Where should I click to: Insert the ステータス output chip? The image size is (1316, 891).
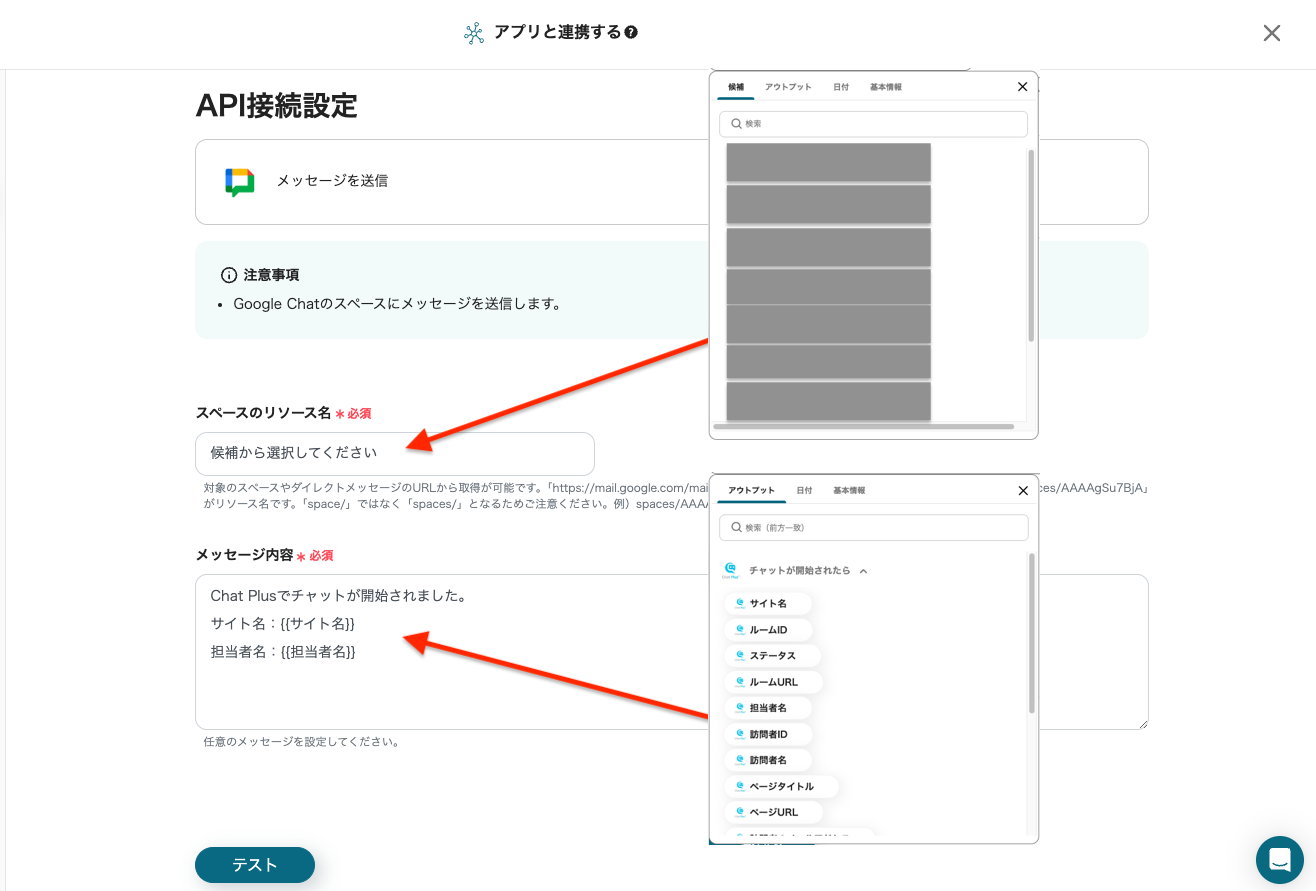[x=772, y=656]
